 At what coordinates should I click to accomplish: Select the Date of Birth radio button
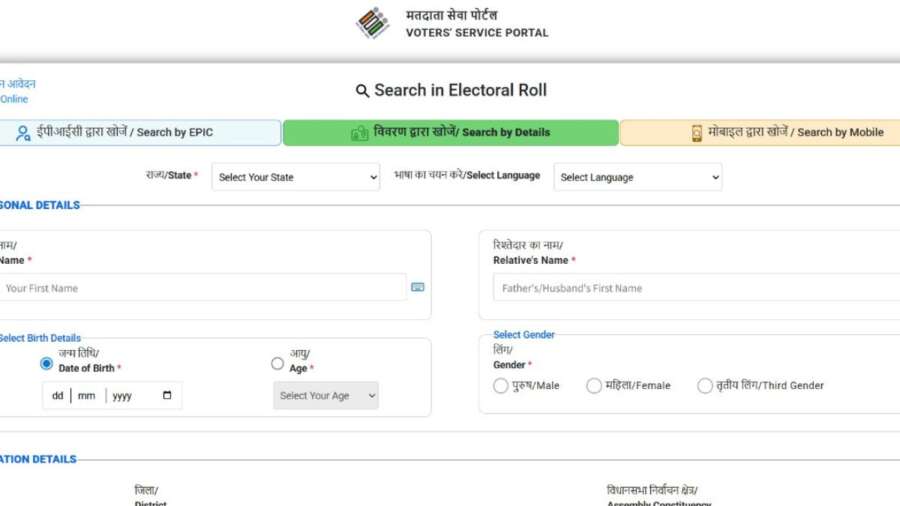coord(46,364)
